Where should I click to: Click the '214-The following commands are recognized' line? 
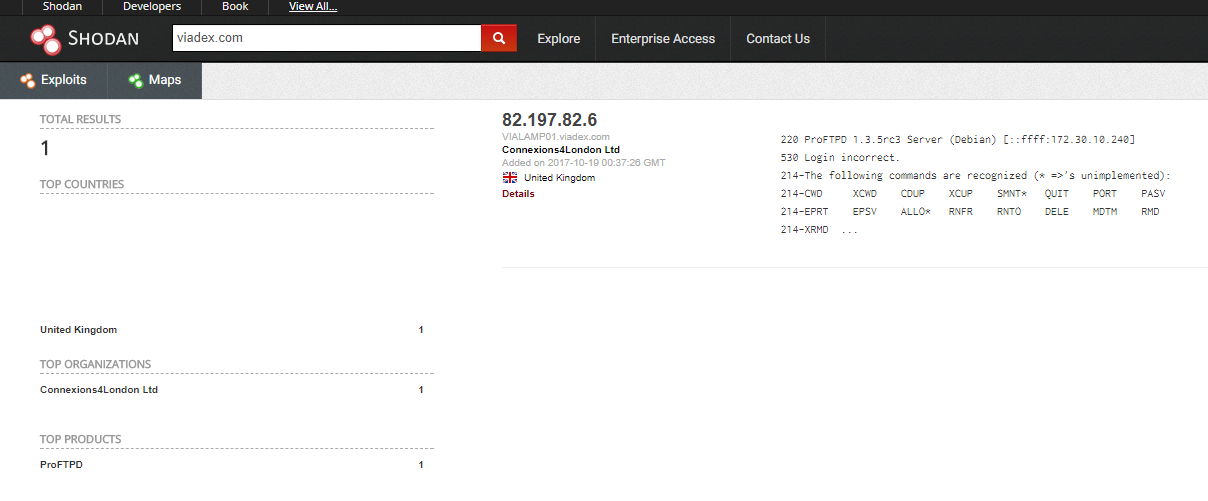pyautogui.click(x=975, y=175)
